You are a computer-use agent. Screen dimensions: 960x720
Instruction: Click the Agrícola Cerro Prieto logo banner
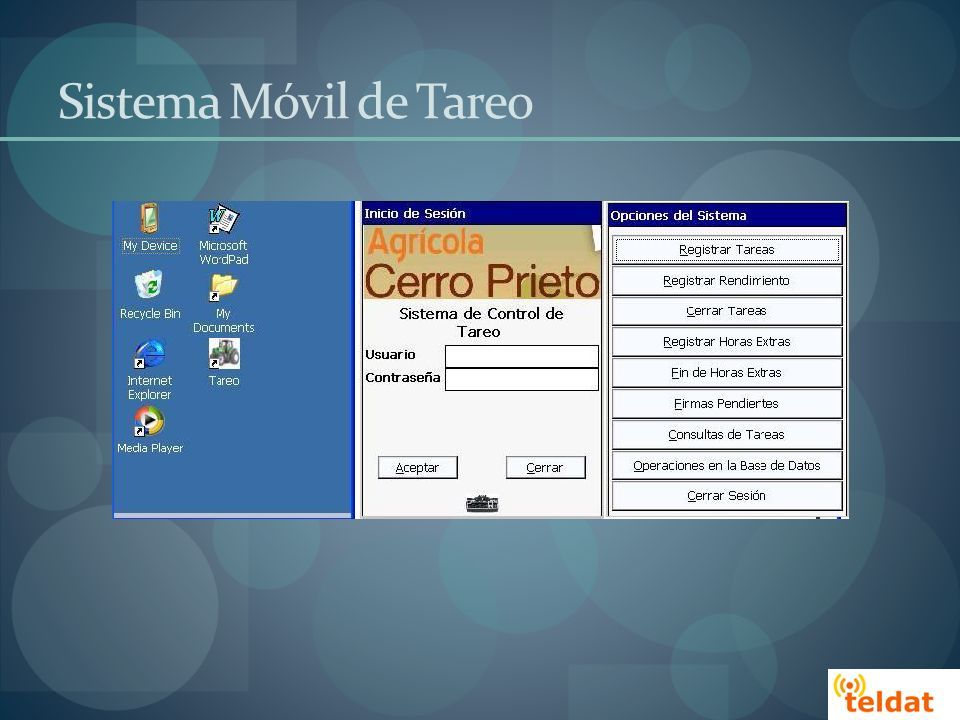pyautogui.click(x=482, y=262)
